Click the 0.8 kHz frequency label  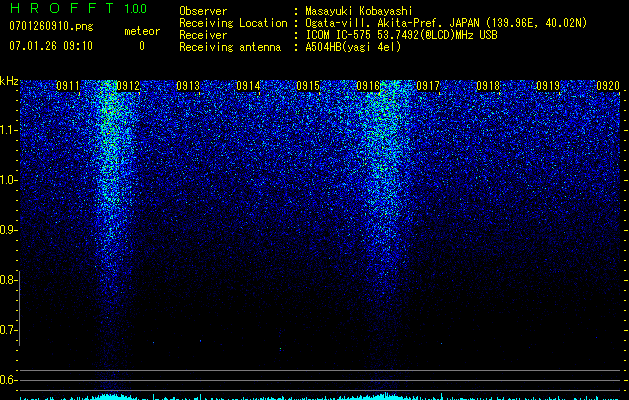8,280
